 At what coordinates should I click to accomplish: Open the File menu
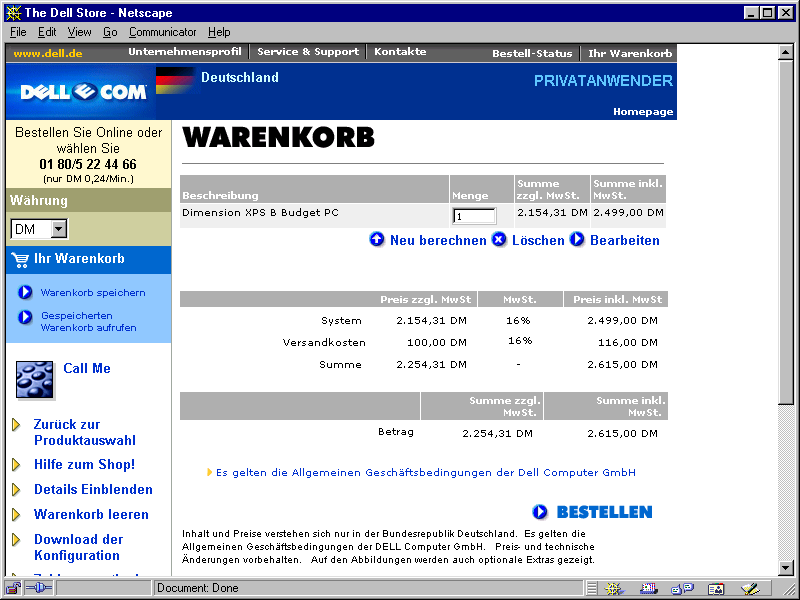click(18, 32)
